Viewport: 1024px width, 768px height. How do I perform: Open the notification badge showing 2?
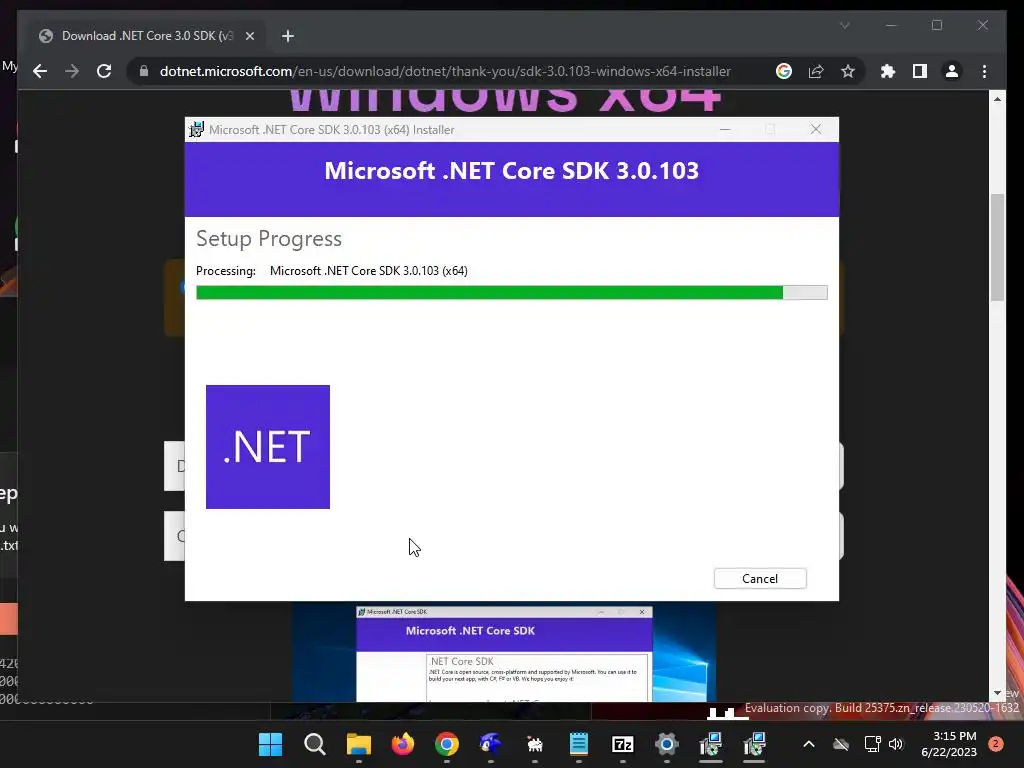[996, 744]
